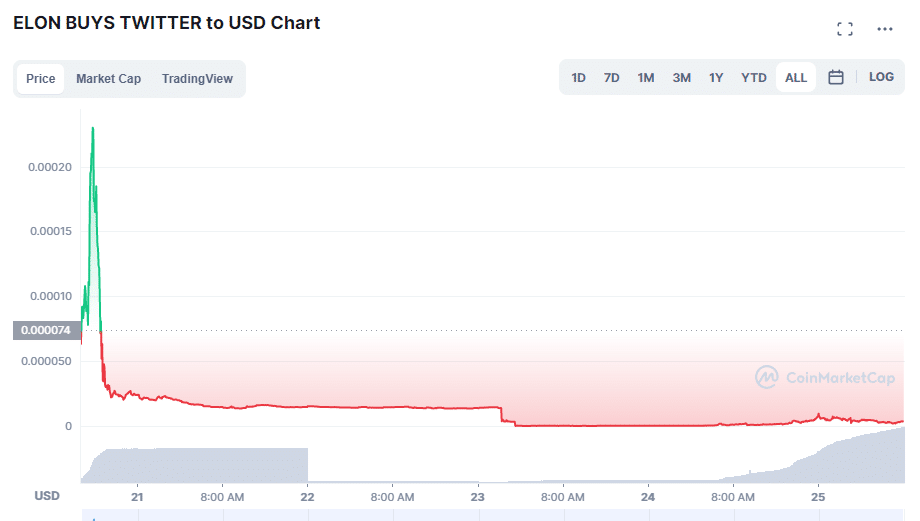Click the 0.000074 current price label
Viewport: 920px width, 521px height.
coord(46,330)
